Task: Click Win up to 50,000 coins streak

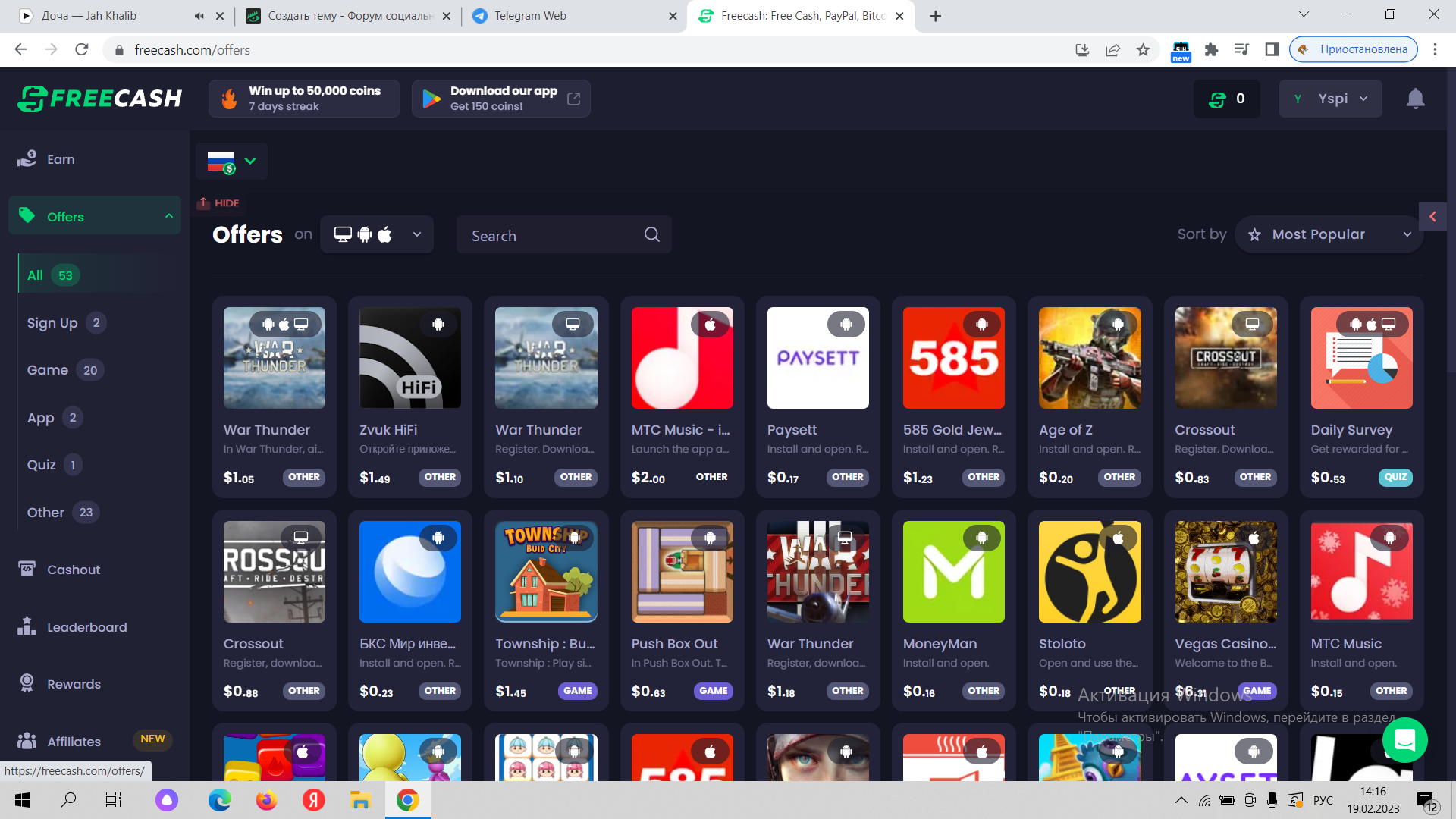Action: pyautogui.click(x=304, y=99)
